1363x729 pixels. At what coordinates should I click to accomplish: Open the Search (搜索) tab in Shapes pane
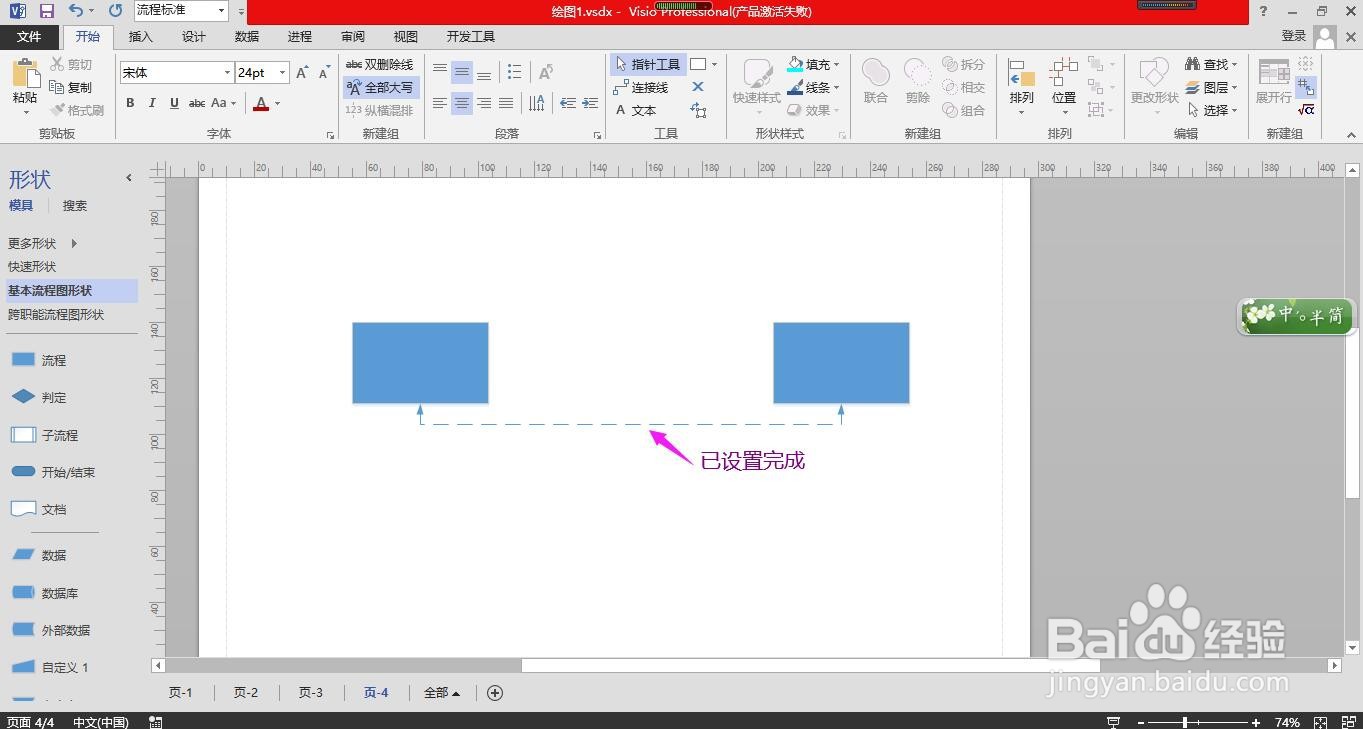75,205
